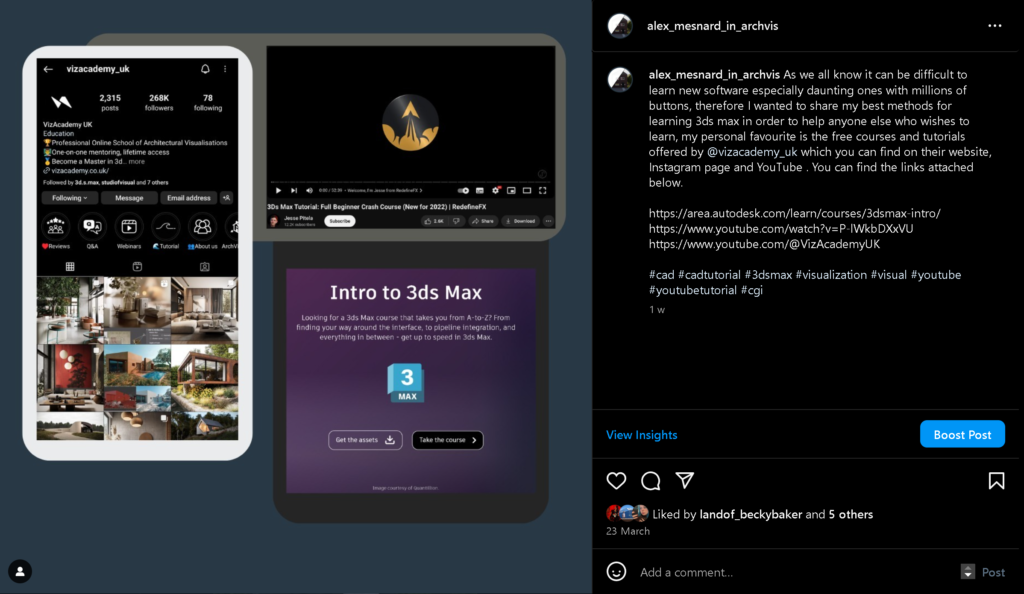Open the three-dot post options menu
The height and width of the screenshot is (594, 1024).
point(995,26)
